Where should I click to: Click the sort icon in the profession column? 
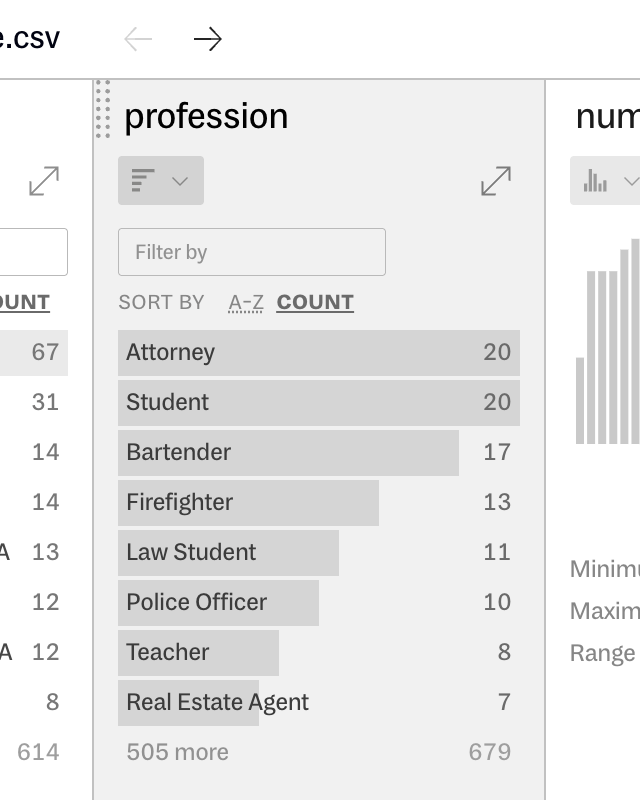click(x=140, y=180)
